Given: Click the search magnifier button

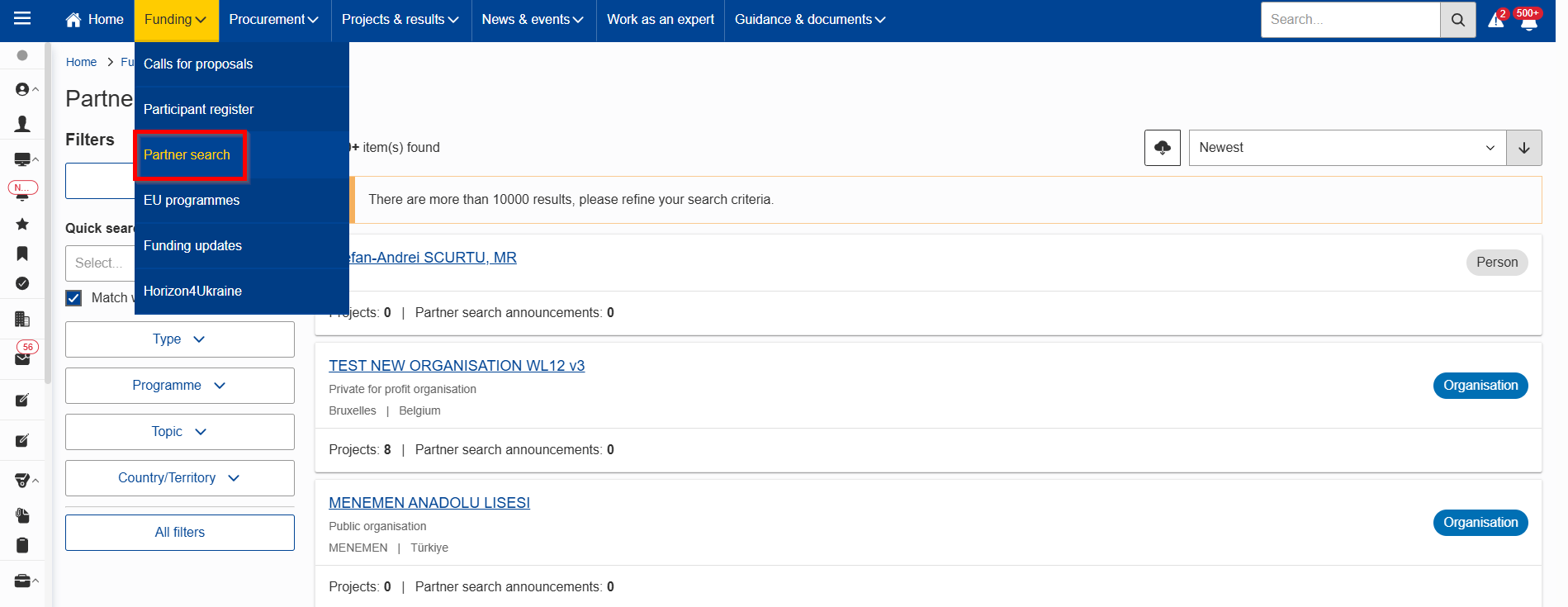Looking at the screenshot, I should [x=1457, y=20].
